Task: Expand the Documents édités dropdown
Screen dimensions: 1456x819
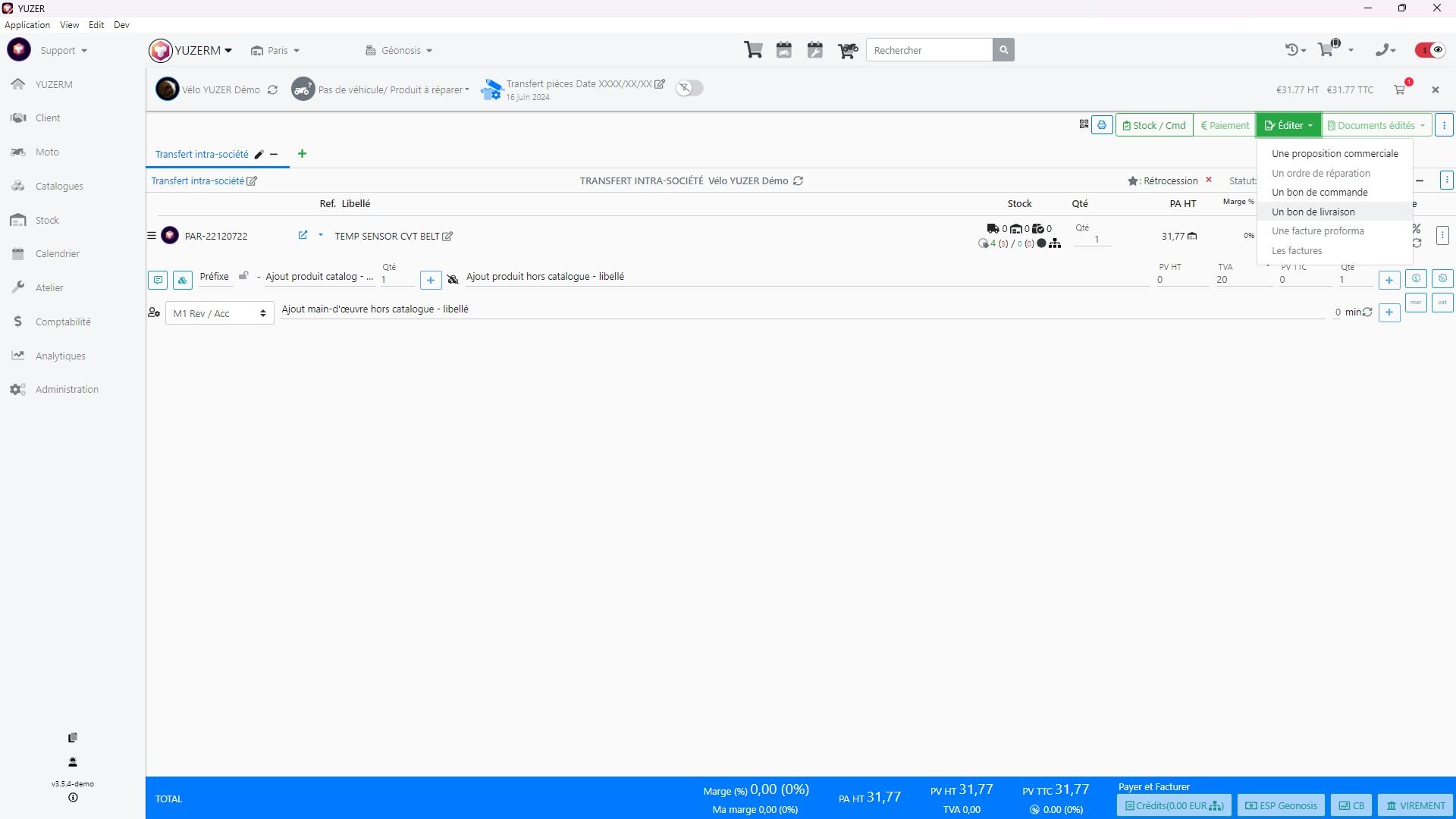Action: click(x=1376, y=125)
